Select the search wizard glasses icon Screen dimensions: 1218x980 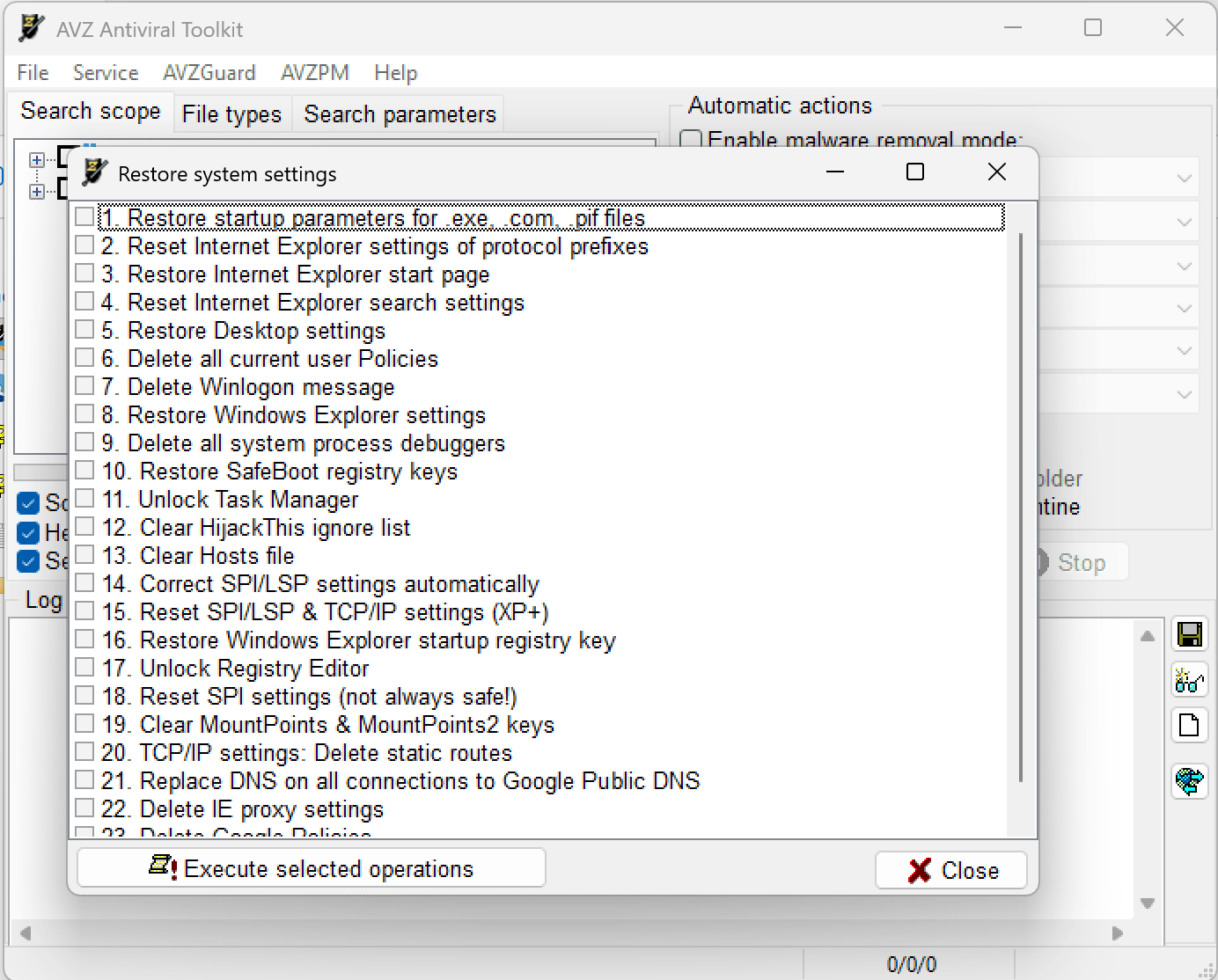[x=1189, y=679]
